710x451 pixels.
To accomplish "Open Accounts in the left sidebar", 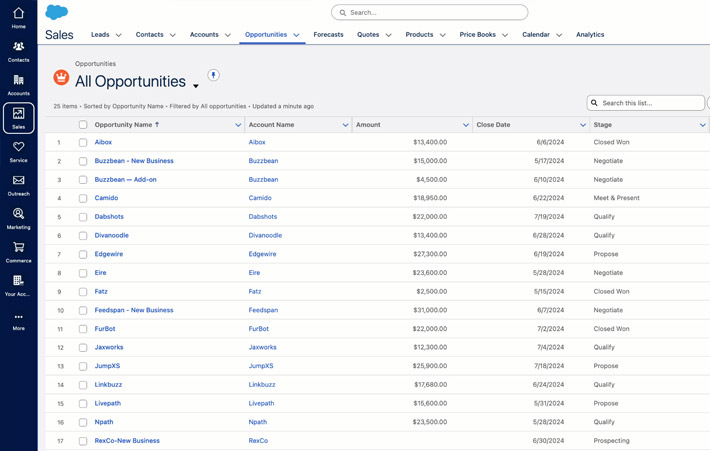I will click(19, 85).
